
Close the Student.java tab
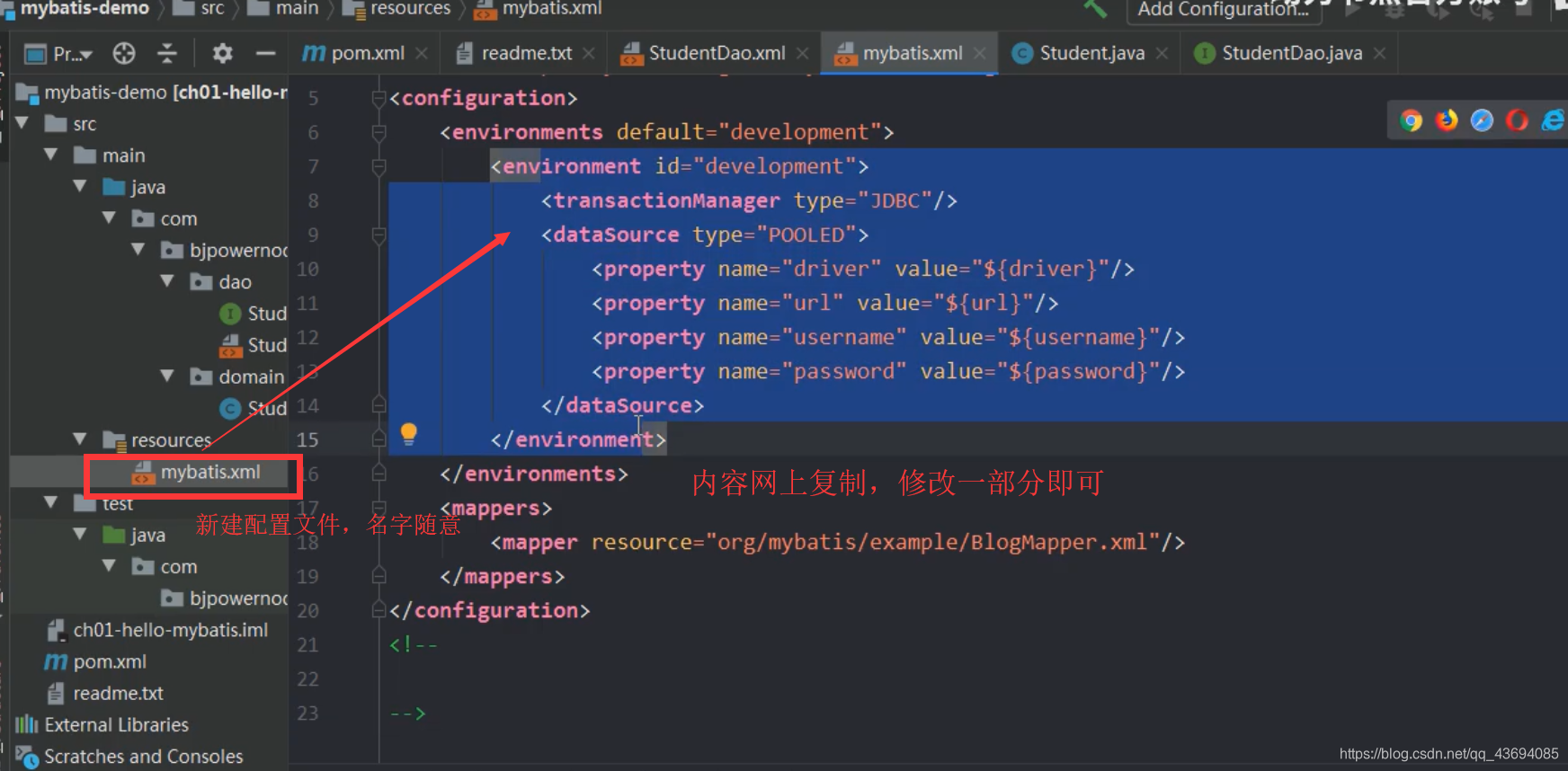point(1162,54)
